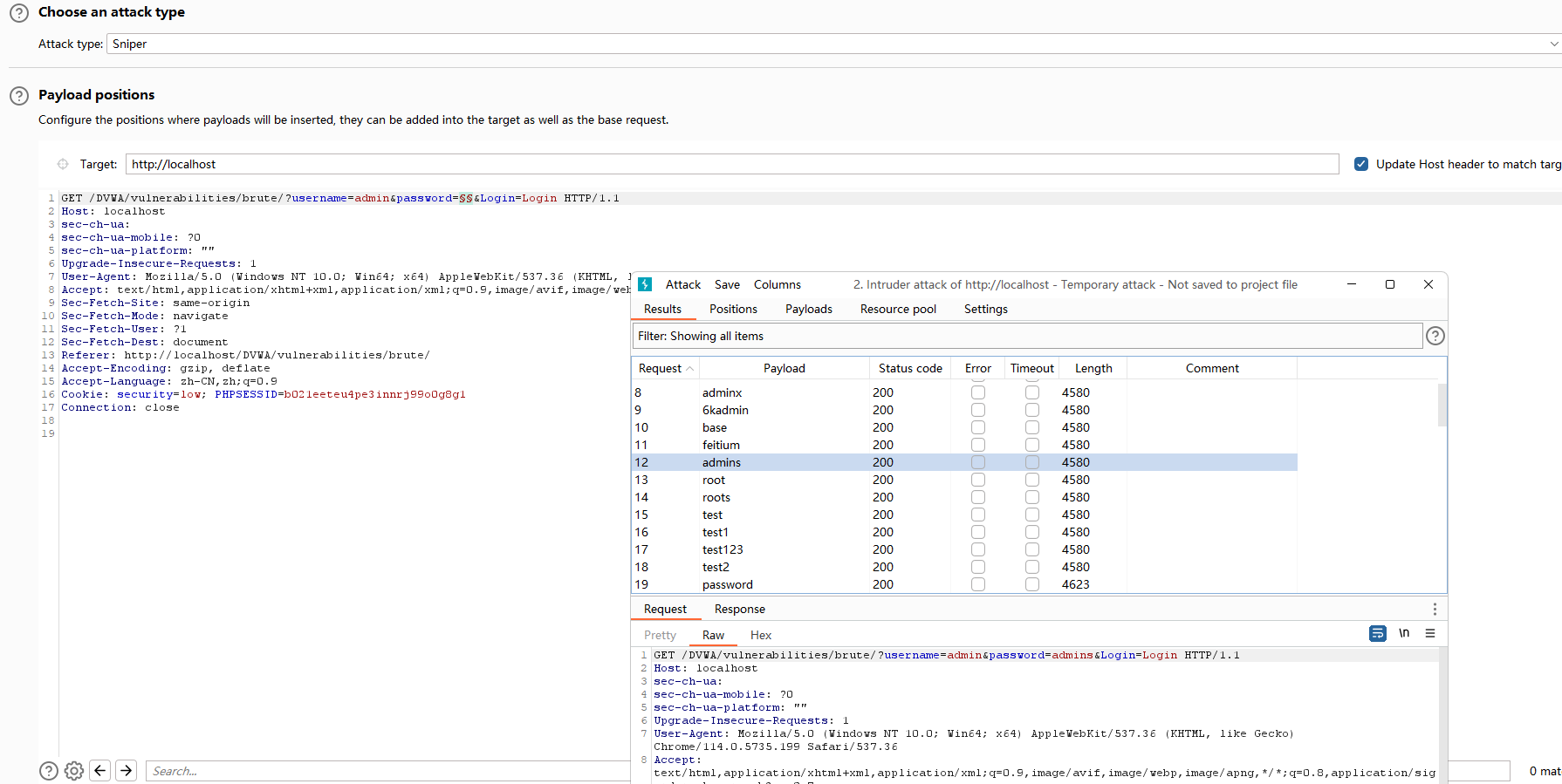Switch viewer to Pretty view

pyautogui.click(x=660, y=635)
